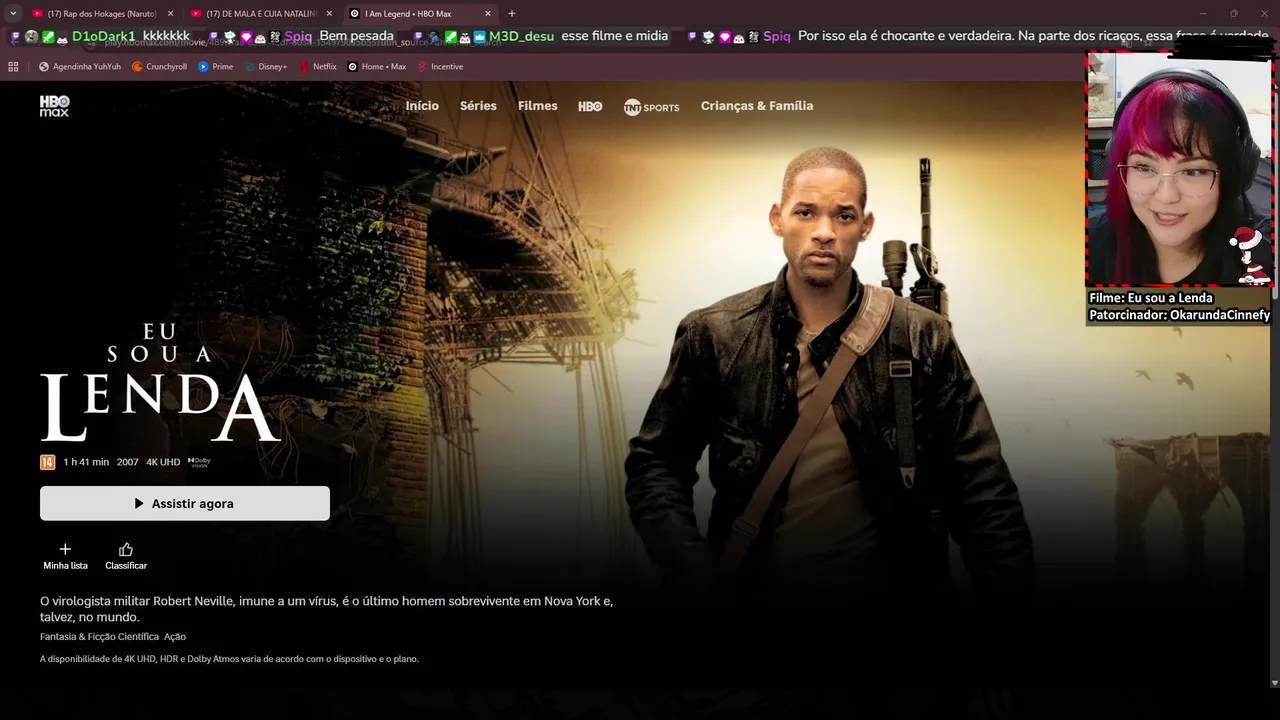Close the Rap dos Hokages tab
The height and width of the screenshot is (720, 1280).
coord(170,13)
